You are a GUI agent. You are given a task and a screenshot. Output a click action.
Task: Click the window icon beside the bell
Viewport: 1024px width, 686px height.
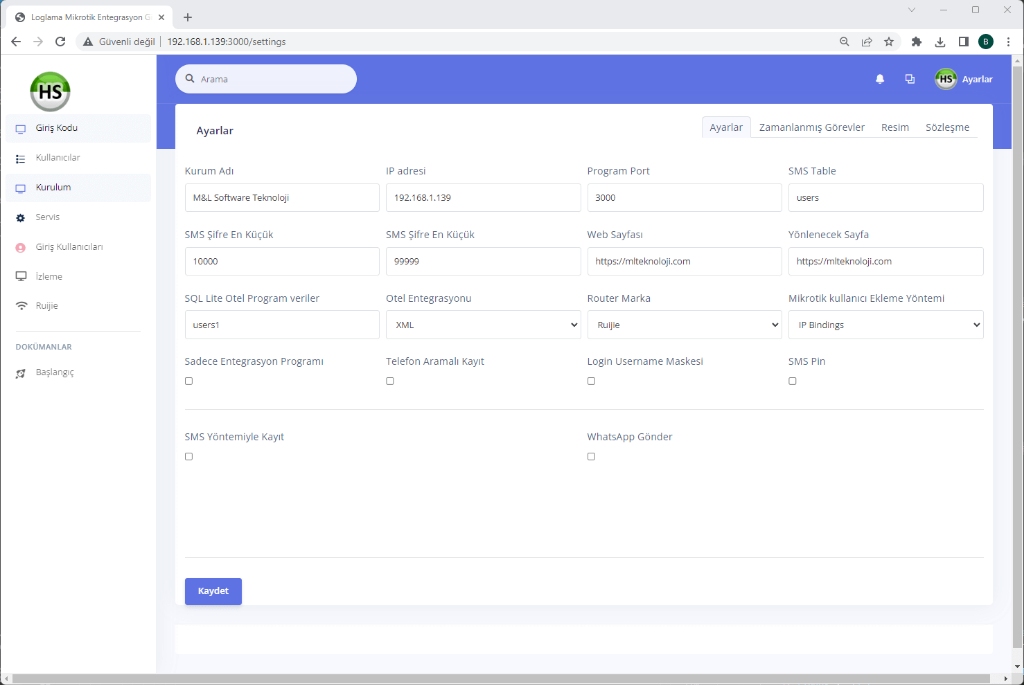point(909,79)
